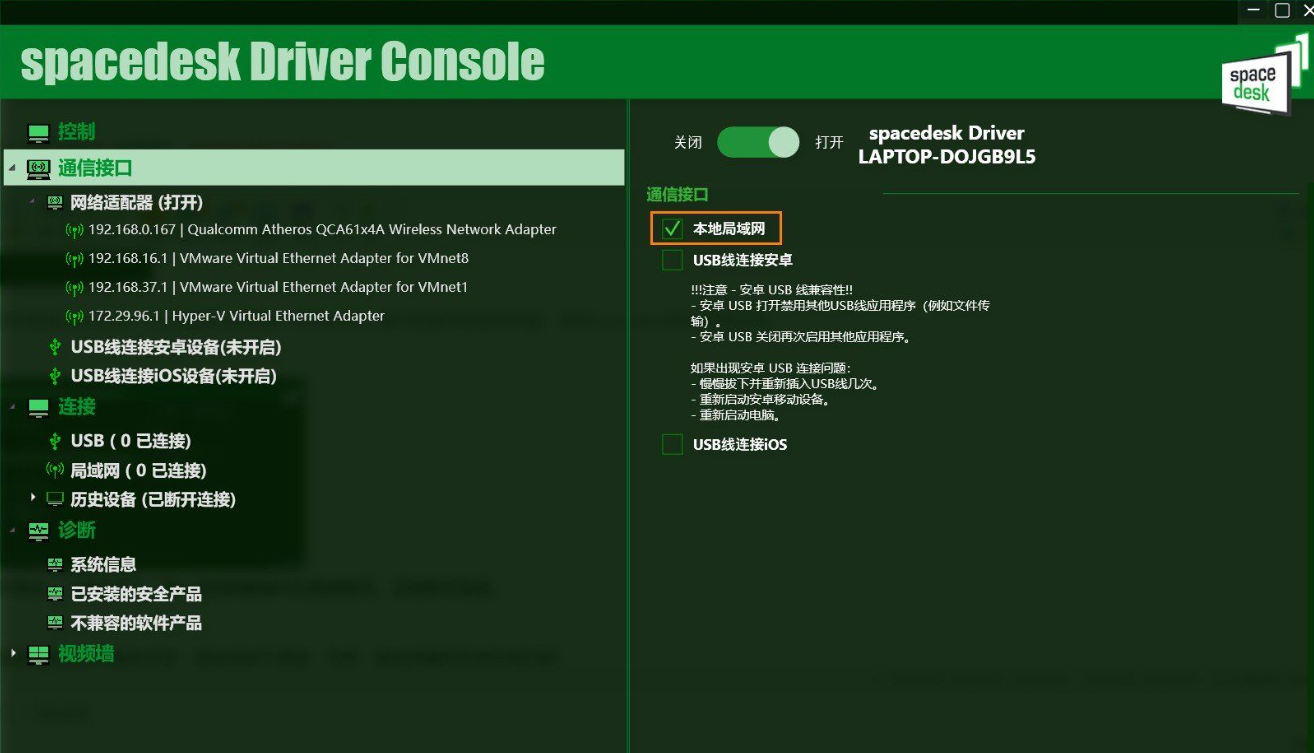Screen dimensions: 1314x753
Task: Click the icon beside 不兼容的软件产品
Action: [x=55, y=623]
